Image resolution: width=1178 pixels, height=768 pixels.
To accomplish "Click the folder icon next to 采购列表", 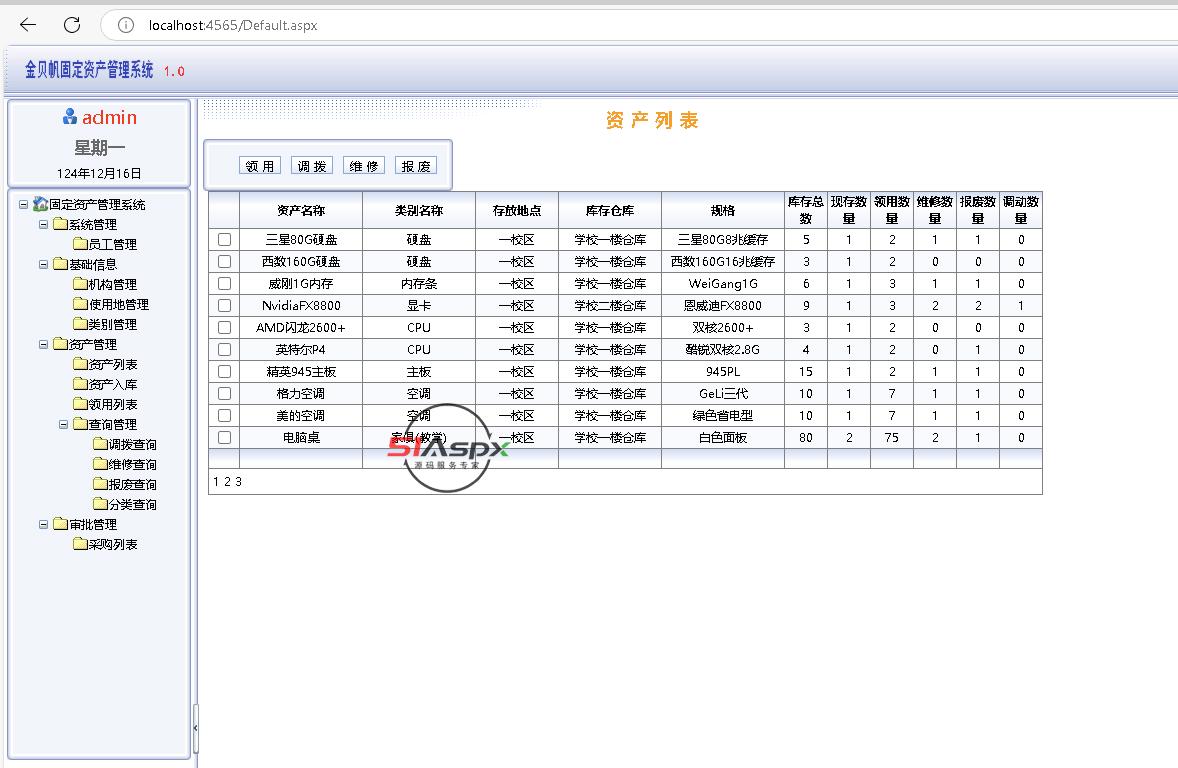I will click(x=80, y=544).
